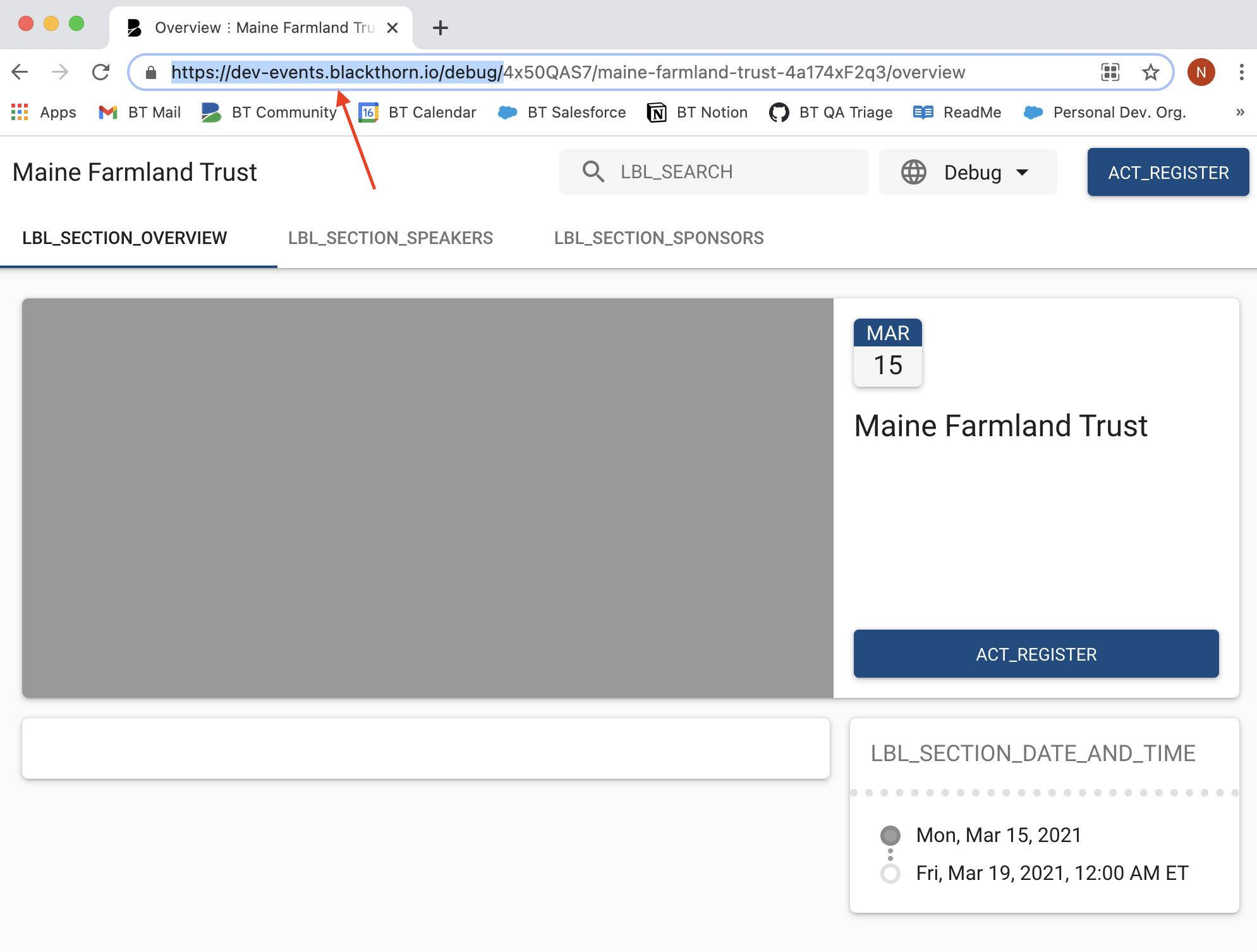Screen dimensions: 1257x952
Task: Select the Overview Maine Farmland Trust browser tab
Action: click(x=261, y=28)
